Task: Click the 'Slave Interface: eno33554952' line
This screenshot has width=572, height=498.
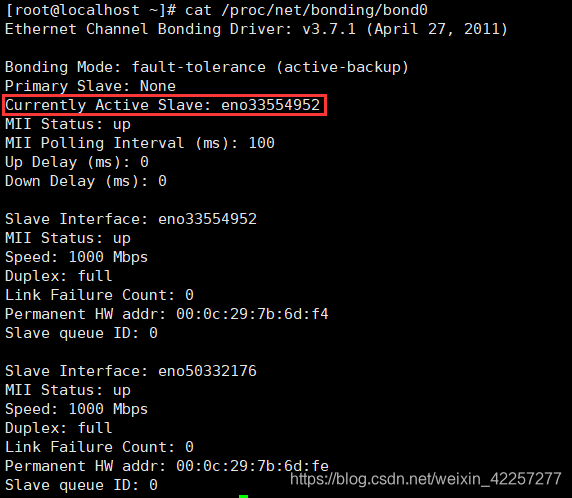Action: (131, 219)
